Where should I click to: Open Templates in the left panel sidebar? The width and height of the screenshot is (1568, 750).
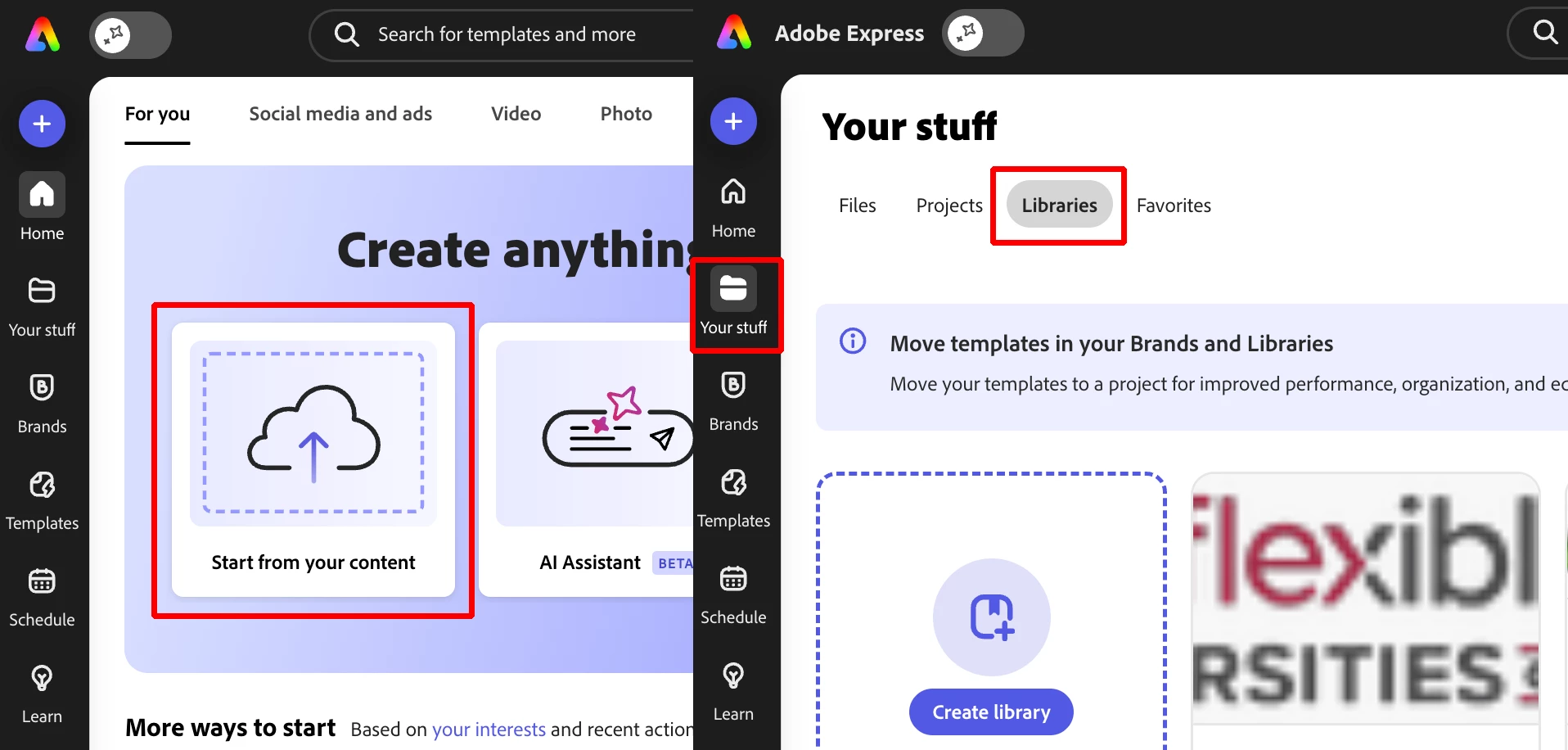point(42,499)
